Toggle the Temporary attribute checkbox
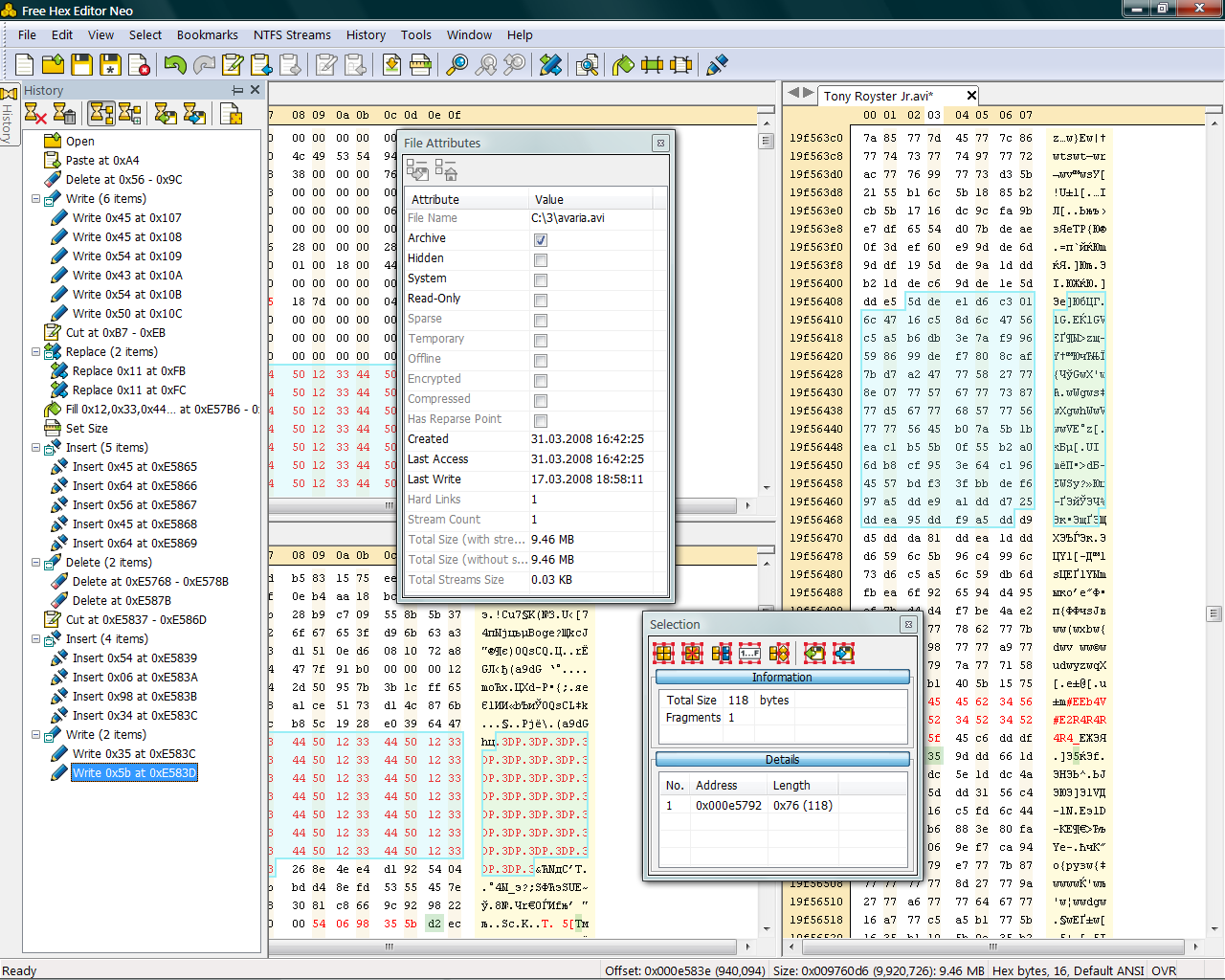This screenshot has width=1225, height=980. click(x=541, y=340)
